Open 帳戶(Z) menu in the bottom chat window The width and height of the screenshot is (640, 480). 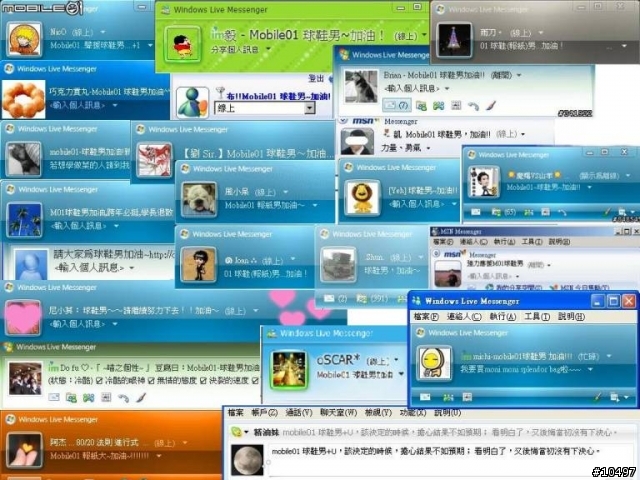click(264, 413)
